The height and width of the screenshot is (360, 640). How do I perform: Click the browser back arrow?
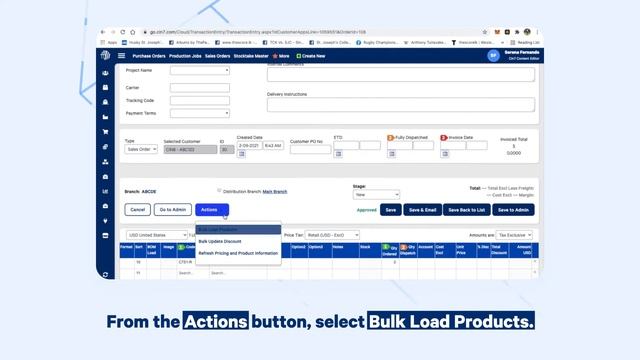(103, 32)
